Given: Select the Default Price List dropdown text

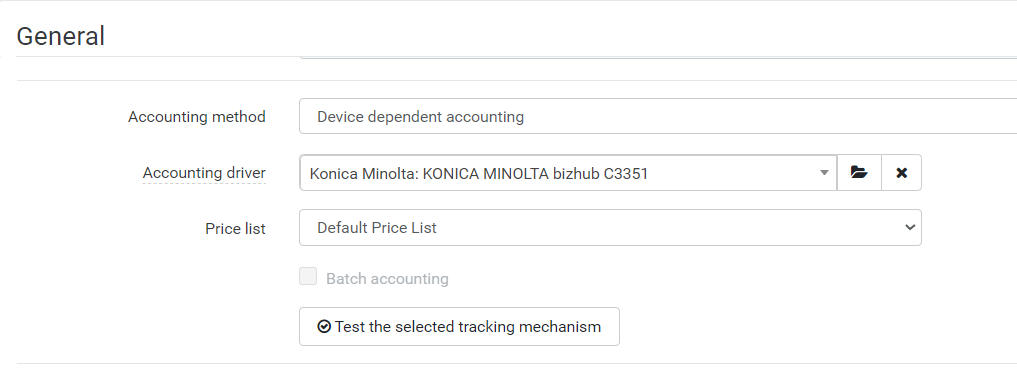Looking at the screenshot, I should pyautogui.click(x=377, y=228).
